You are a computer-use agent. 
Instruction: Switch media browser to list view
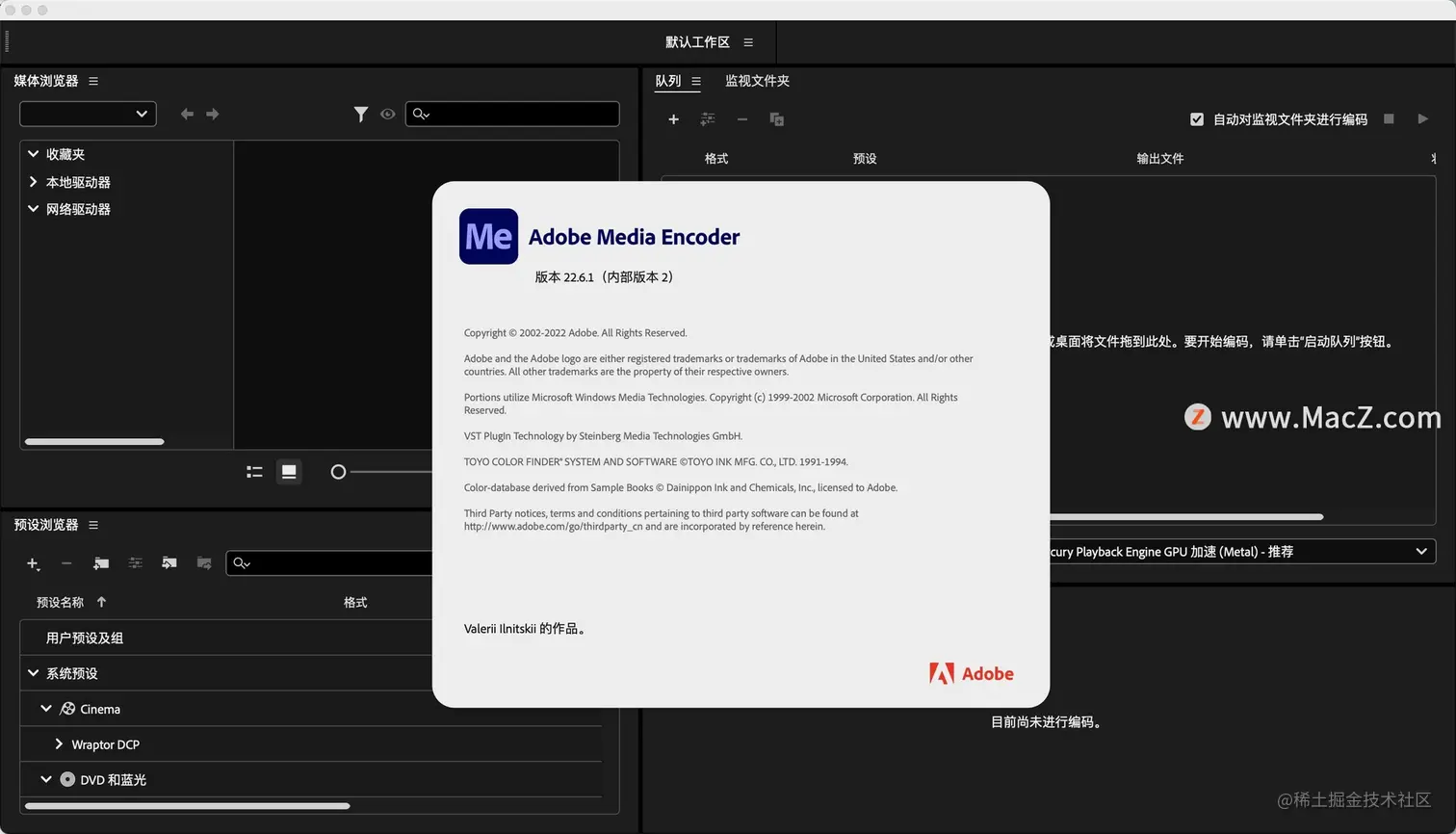pyautogui.click(x=254, y=472)
